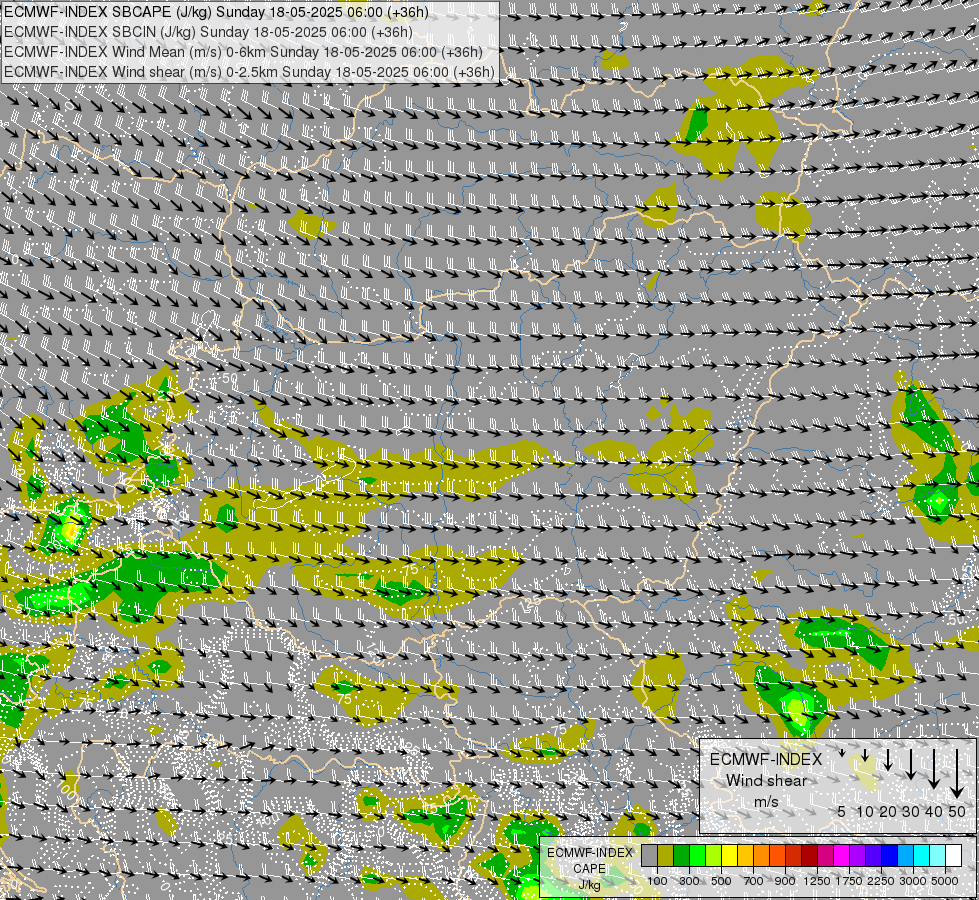The width and height of the screenshot is (979, 900).
Task: Select the dark green CAPE legend swatch
Action: tap(682, 855)
